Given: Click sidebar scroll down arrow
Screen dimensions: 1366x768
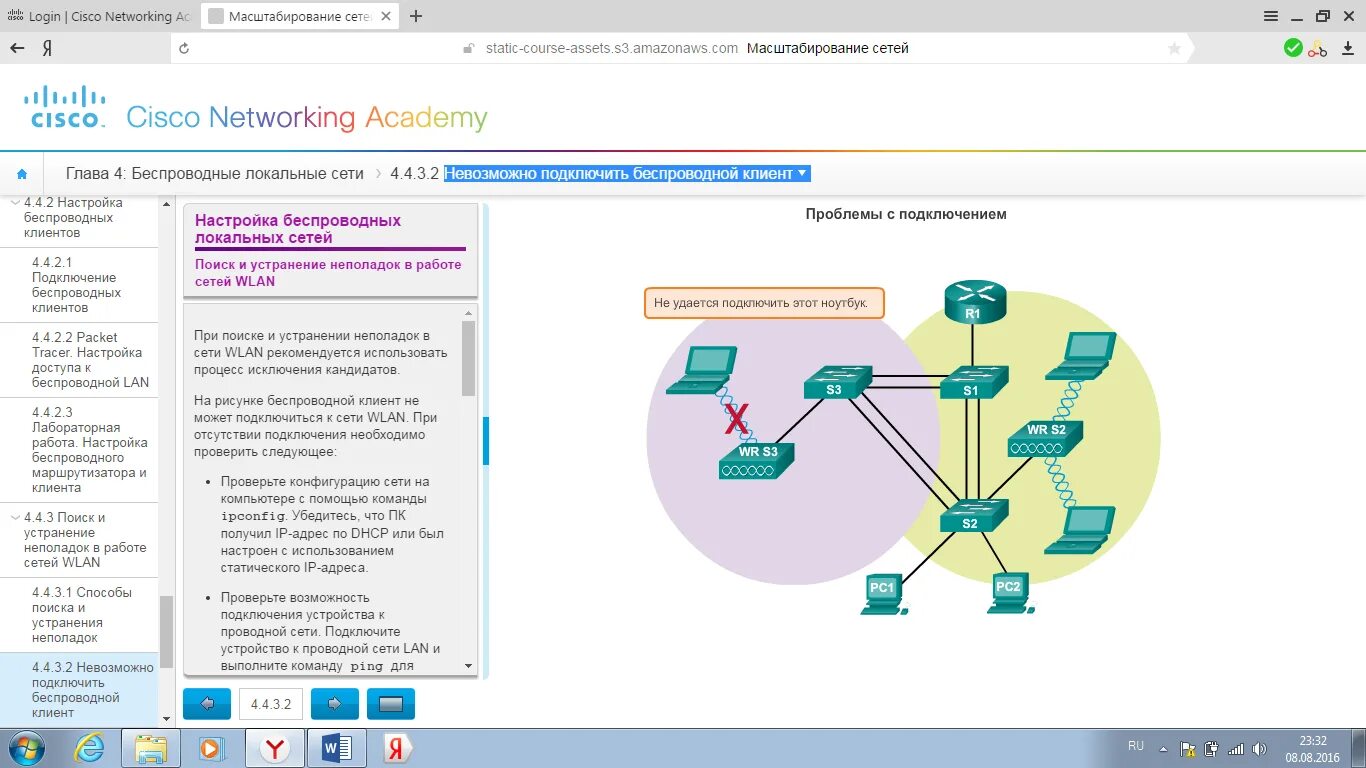Looking at the screenshot, I should [x=167, y=719].
